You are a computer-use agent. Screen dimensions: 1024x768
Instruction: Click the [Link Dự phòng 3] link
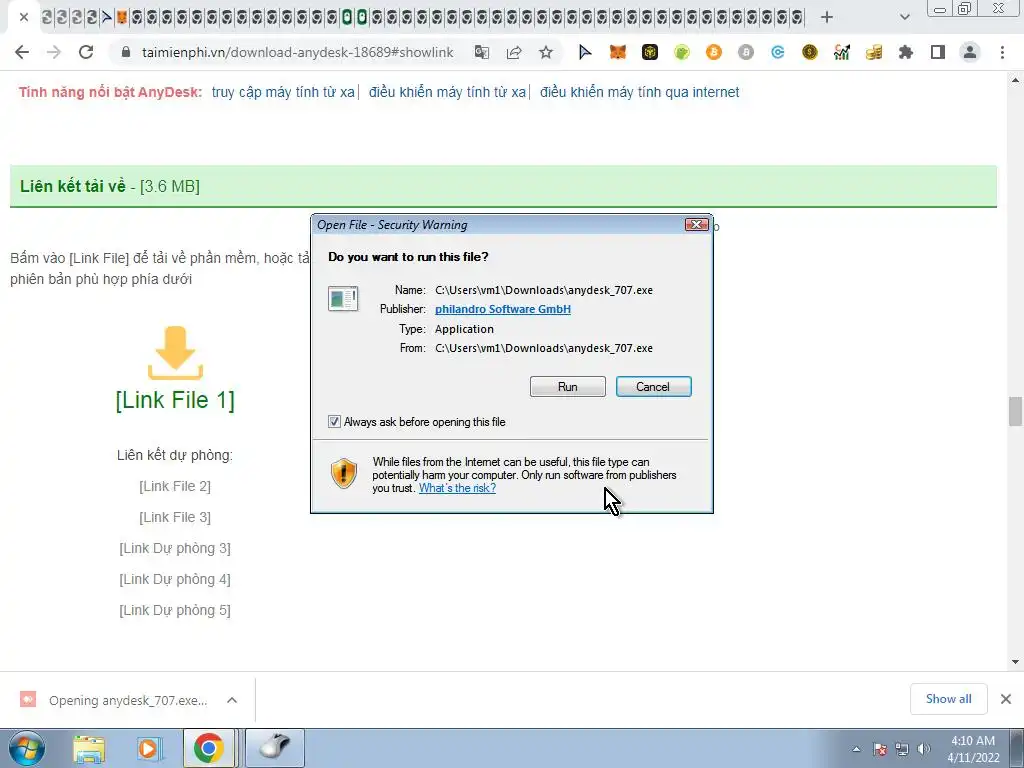coord(175,548)
